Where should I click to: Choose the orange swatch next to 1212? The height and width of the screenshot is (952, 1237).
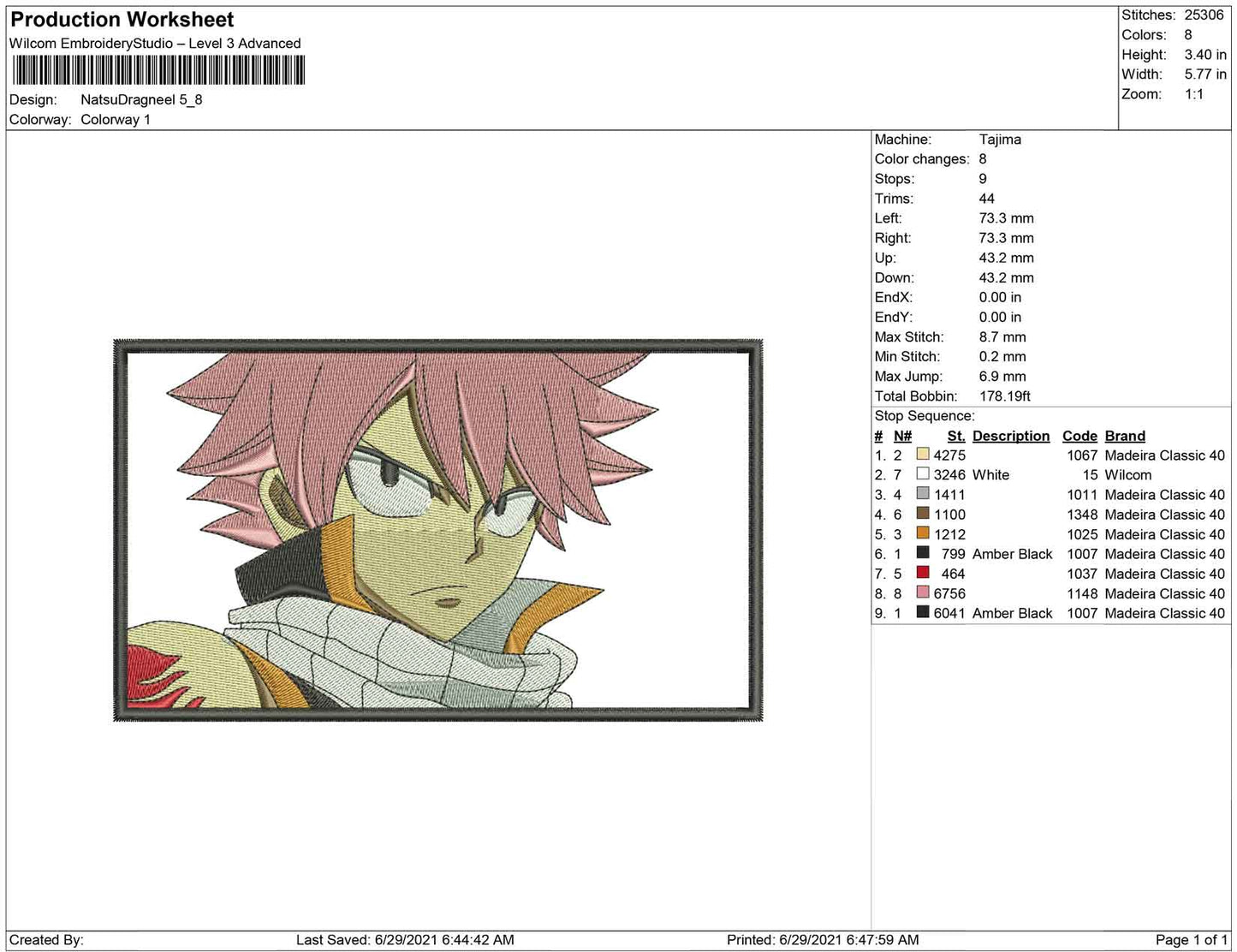[923, 533]
